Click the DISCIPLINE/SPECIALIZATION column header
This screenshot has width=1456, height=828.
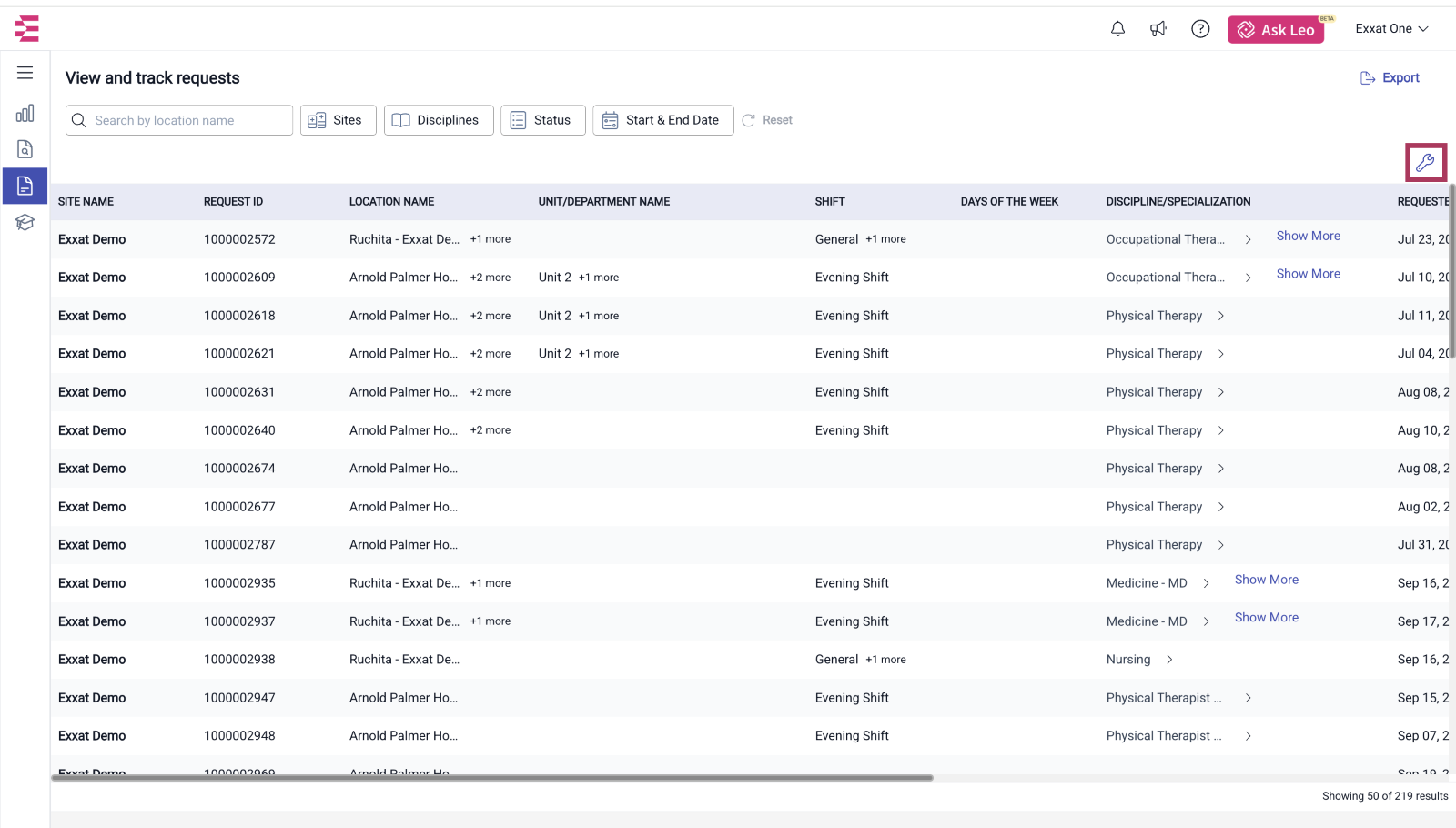click(1178, 202)
